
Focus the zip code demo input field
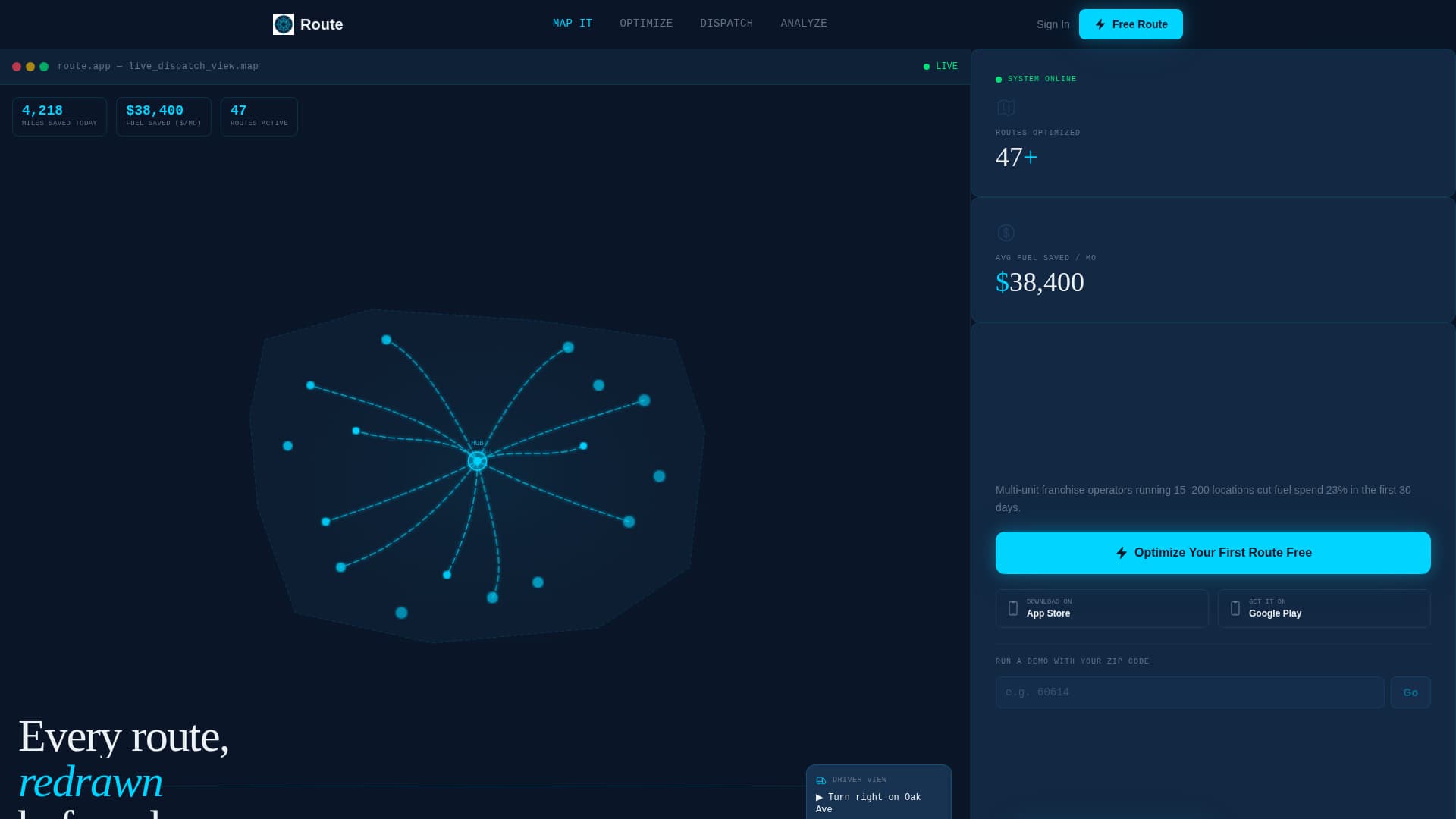tap(1190, 692)
